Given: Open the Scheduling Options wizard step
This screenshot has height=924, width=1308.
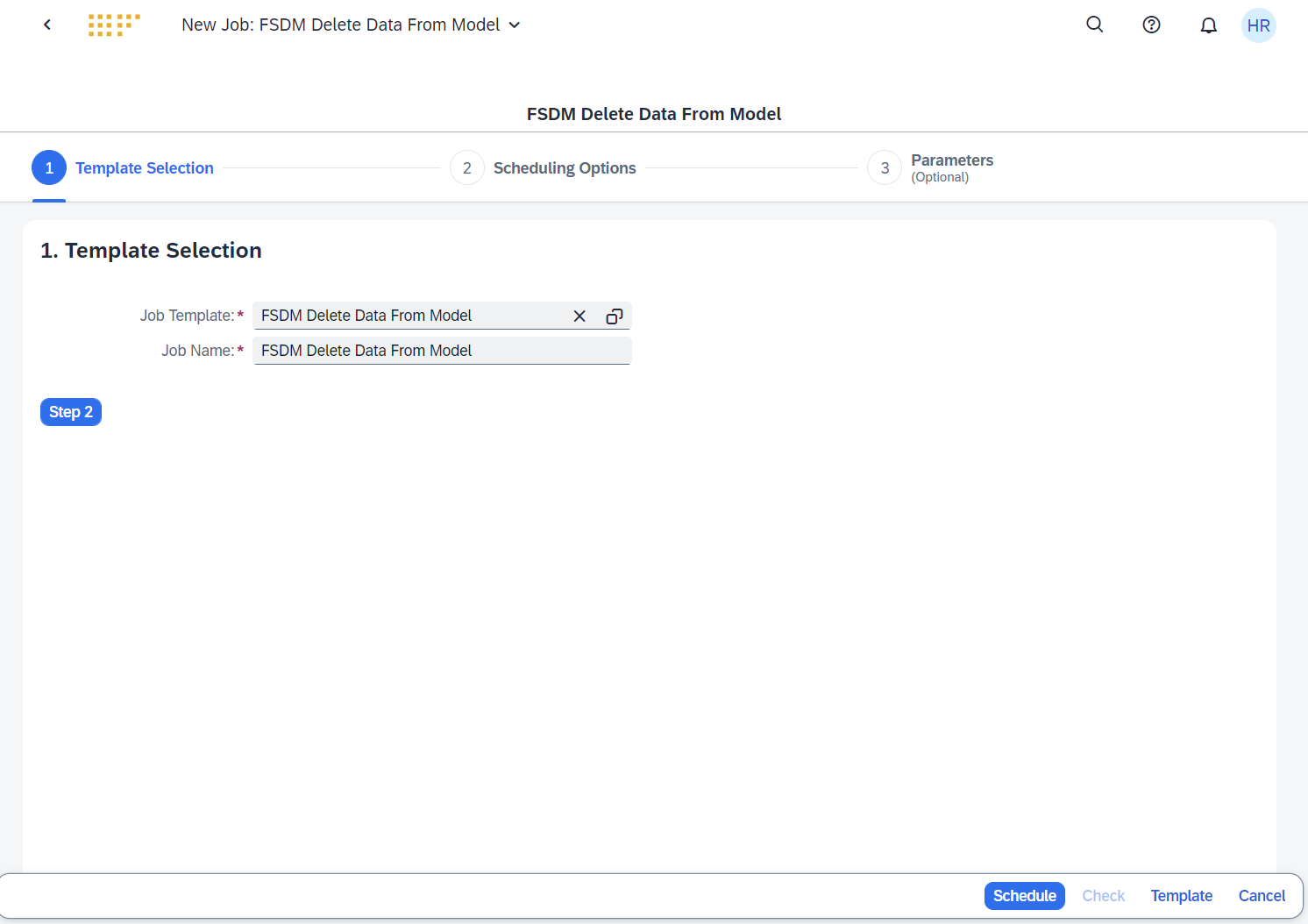Looking at the screenshot, I should [x=565, y=167].
